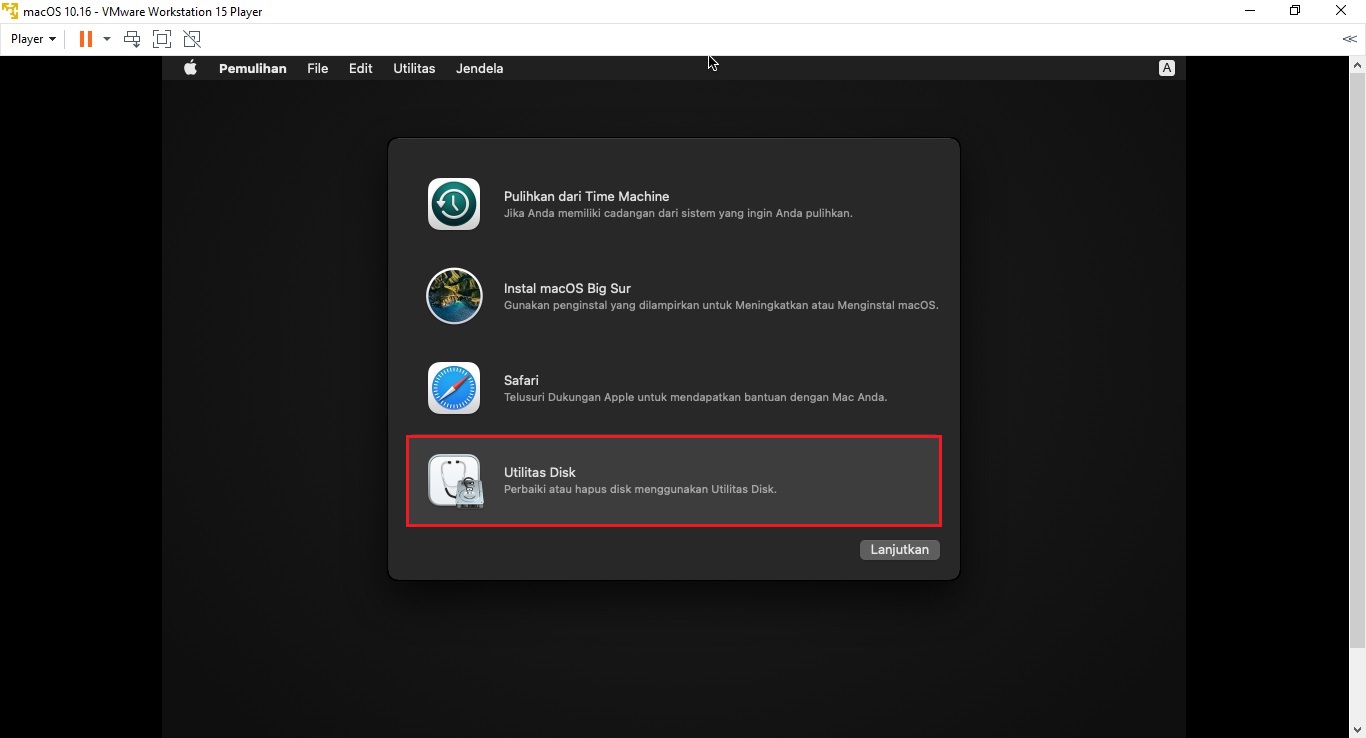Open the Edit menu
This screenshot has width=1366, height=738.
361,68
